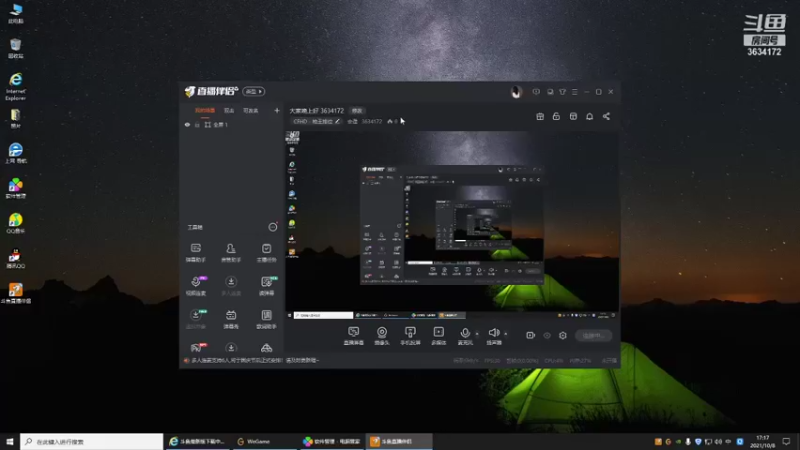Open the phone screen casting source
Screen dimensions: 800x450
click(410, 336)
